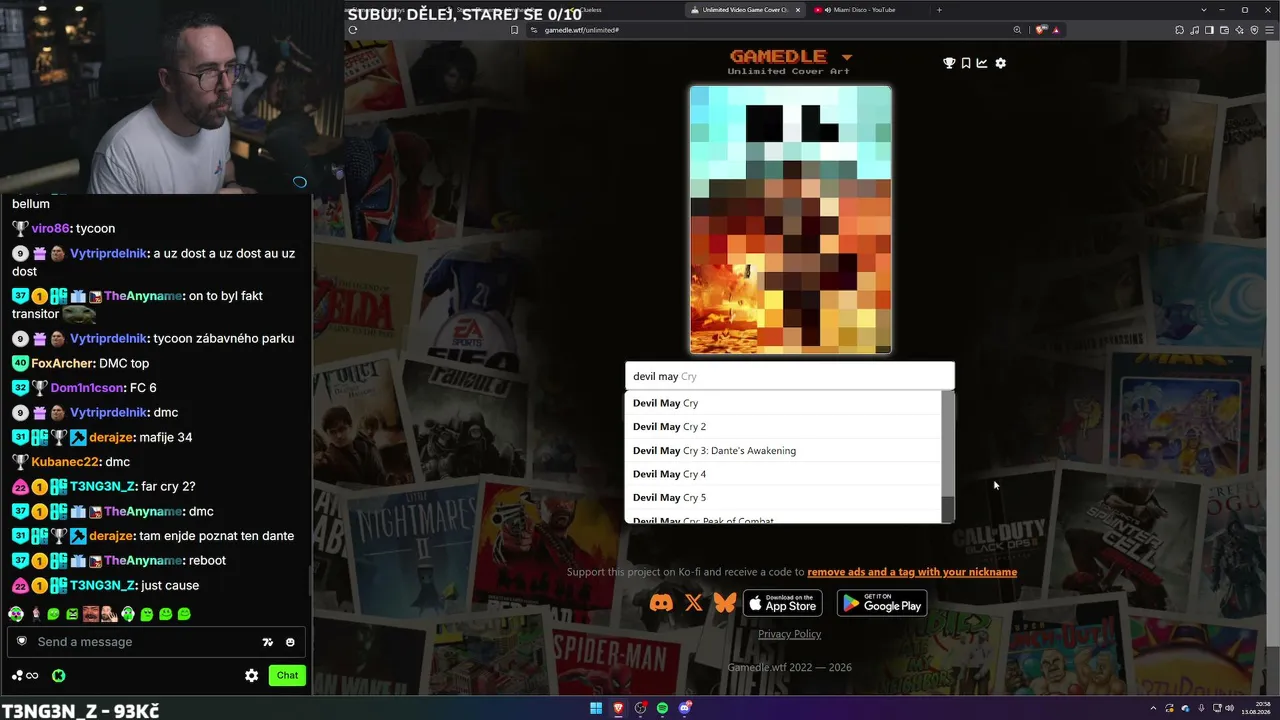Screen dimensions: 1280x720
Task: Click chat message "just cause"
Action: point(169,586)
